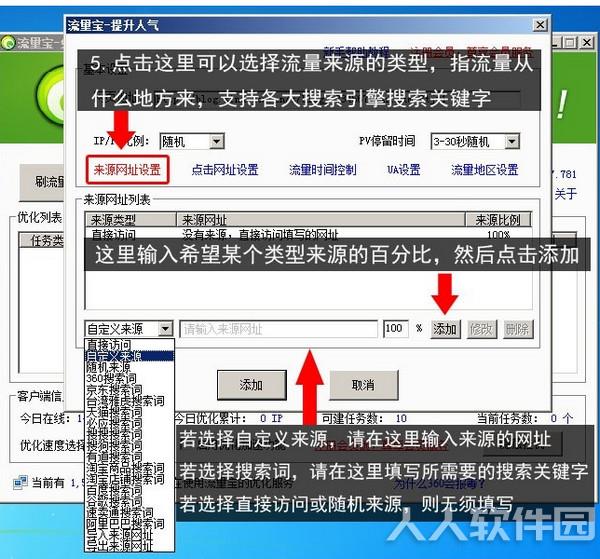The image size is (600, 559).
Task: Expand the PV停留时间 3-30秒随机 dropdown
Action: tap(512, 142)
